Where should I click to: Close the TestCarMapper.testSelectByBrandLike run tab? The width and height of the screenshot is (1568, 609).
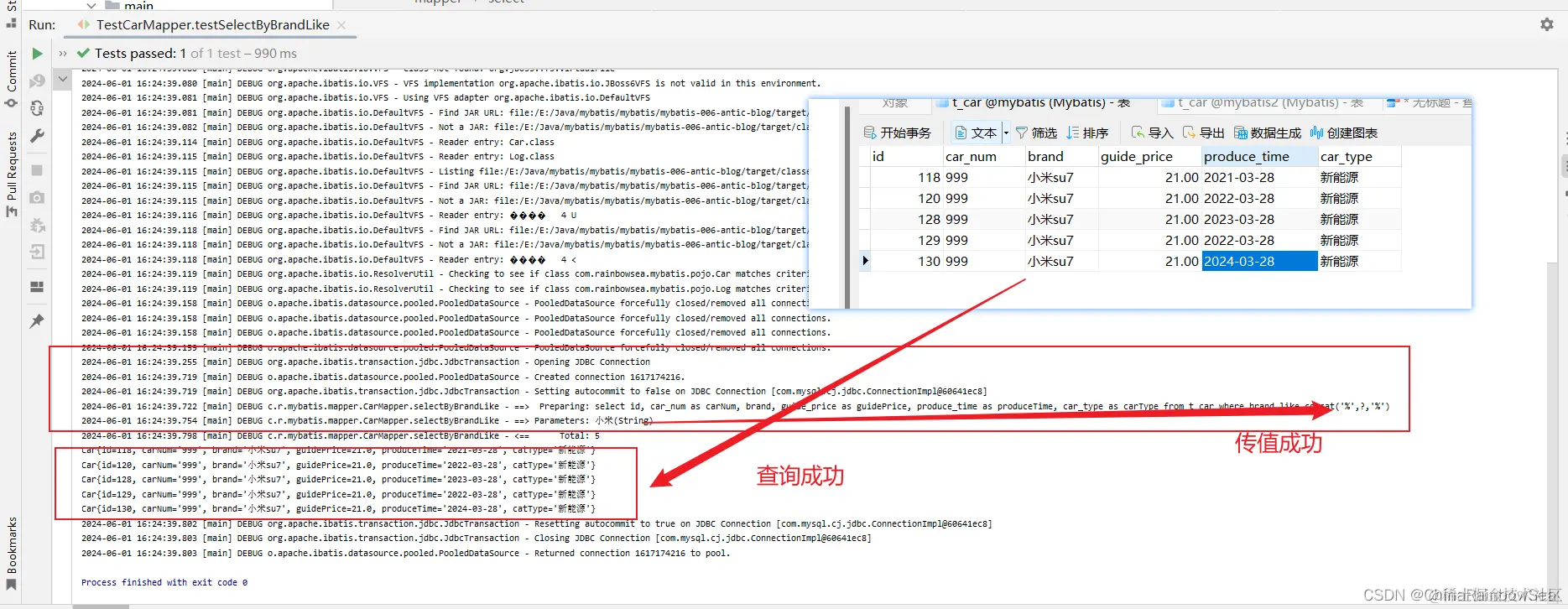[341, 25]
